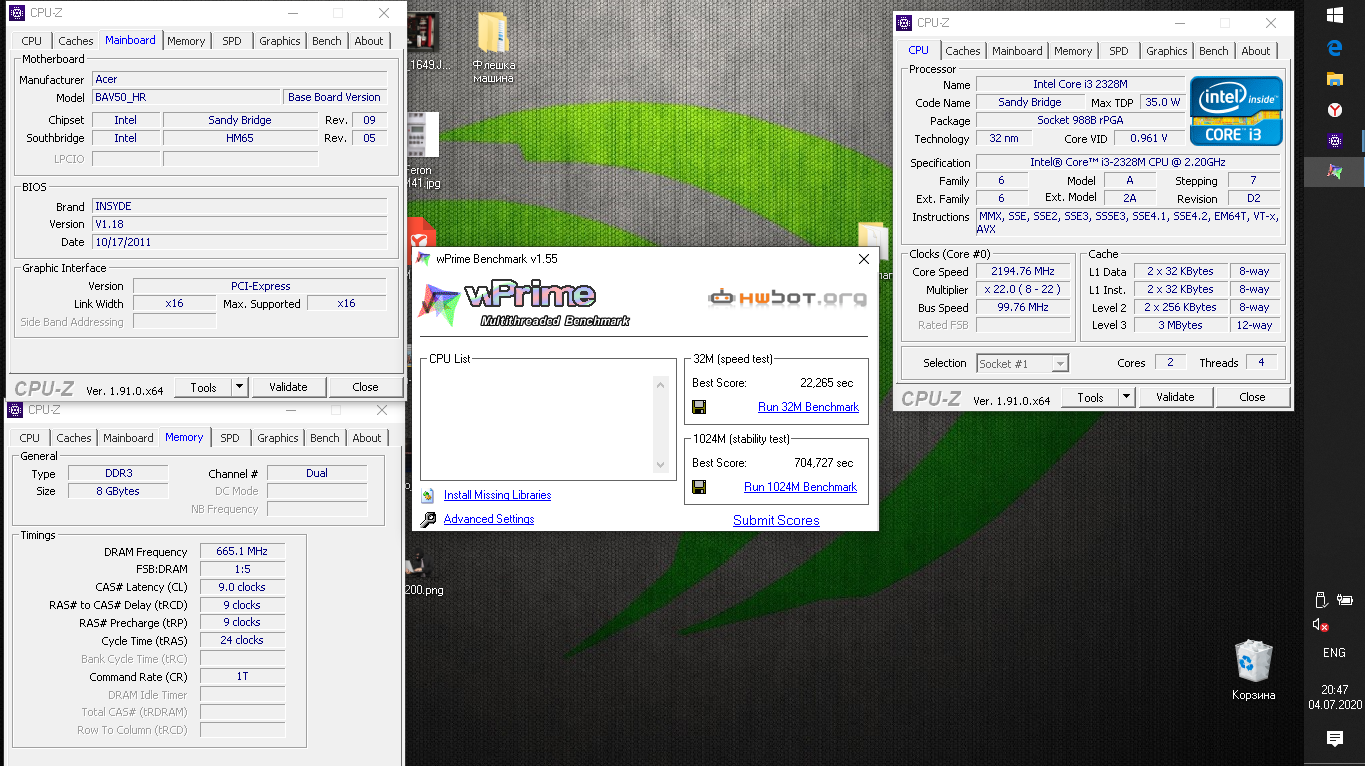
Task: Click the Intel Core i3 2328M name field
Action: (1080, 85)
